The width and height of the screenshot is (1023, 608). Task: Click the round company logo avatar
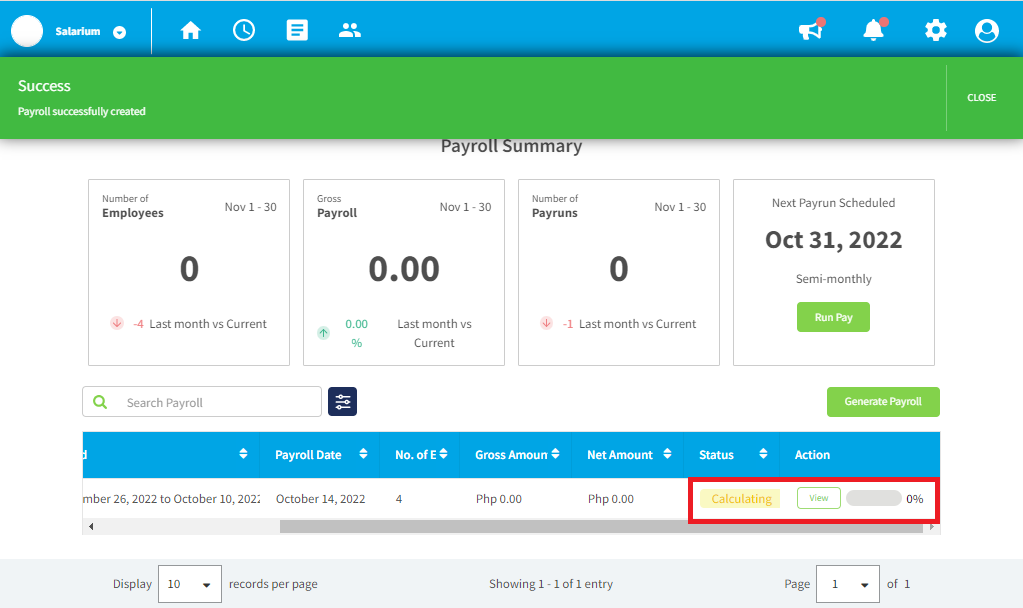(x=27, y=31)
